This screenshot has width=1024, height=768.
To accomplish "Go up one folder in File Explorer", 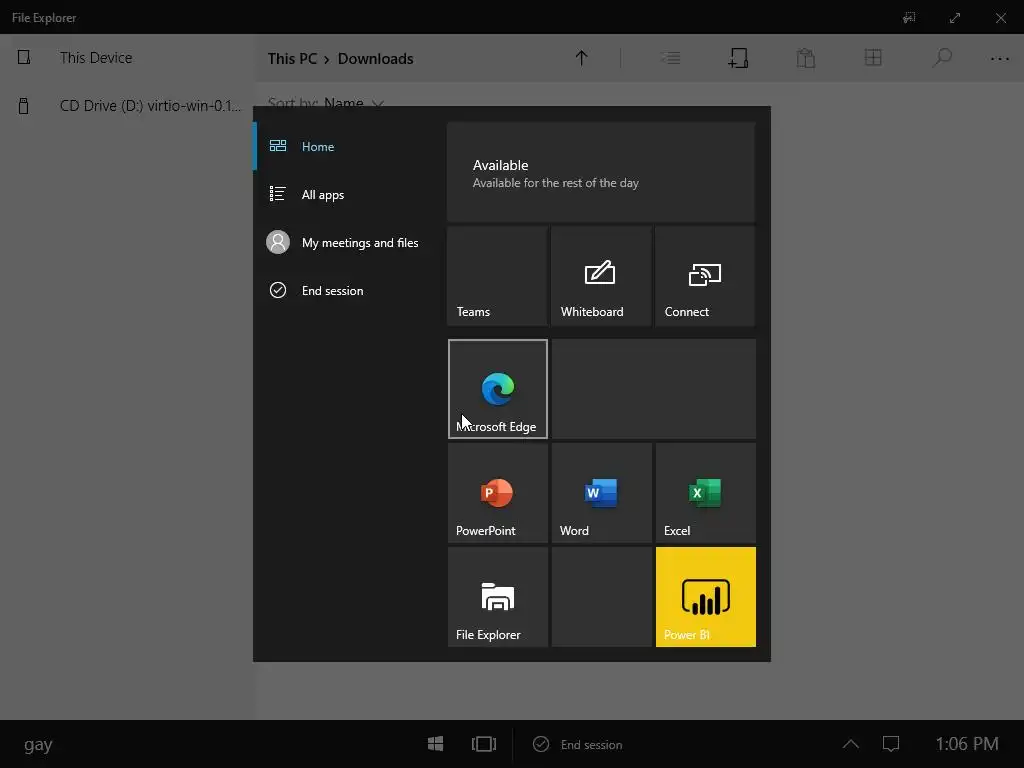I will pyautogui.click(x=581, y=58).
